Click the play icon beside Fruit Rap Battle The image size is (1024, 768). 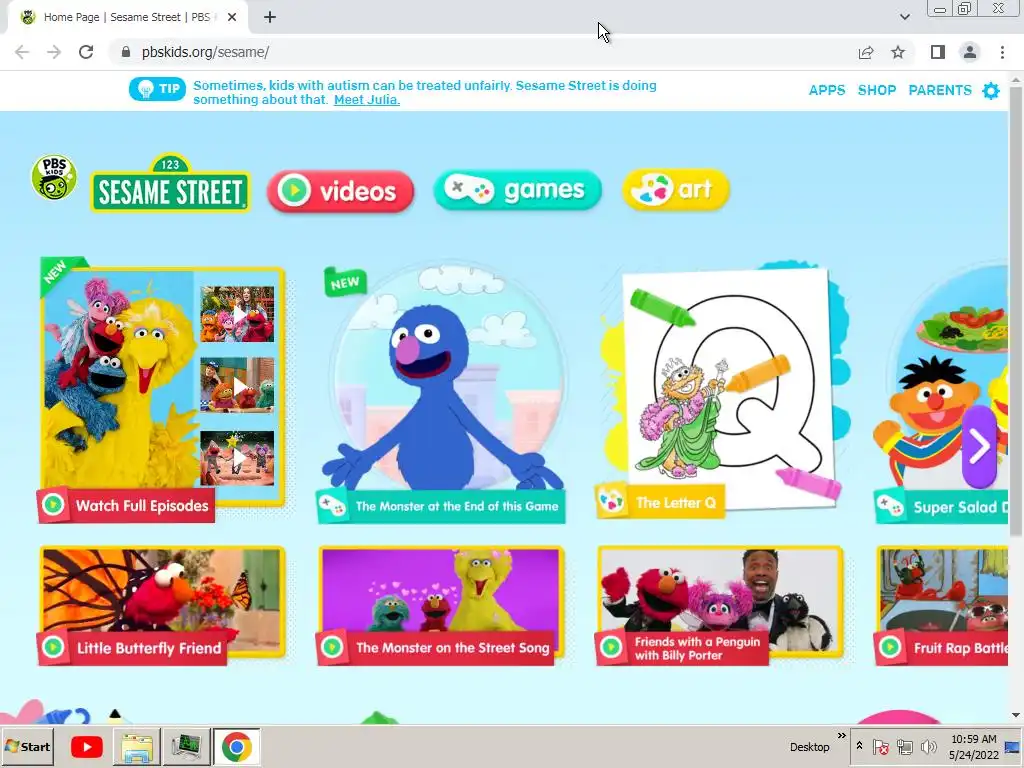point(890,648)
